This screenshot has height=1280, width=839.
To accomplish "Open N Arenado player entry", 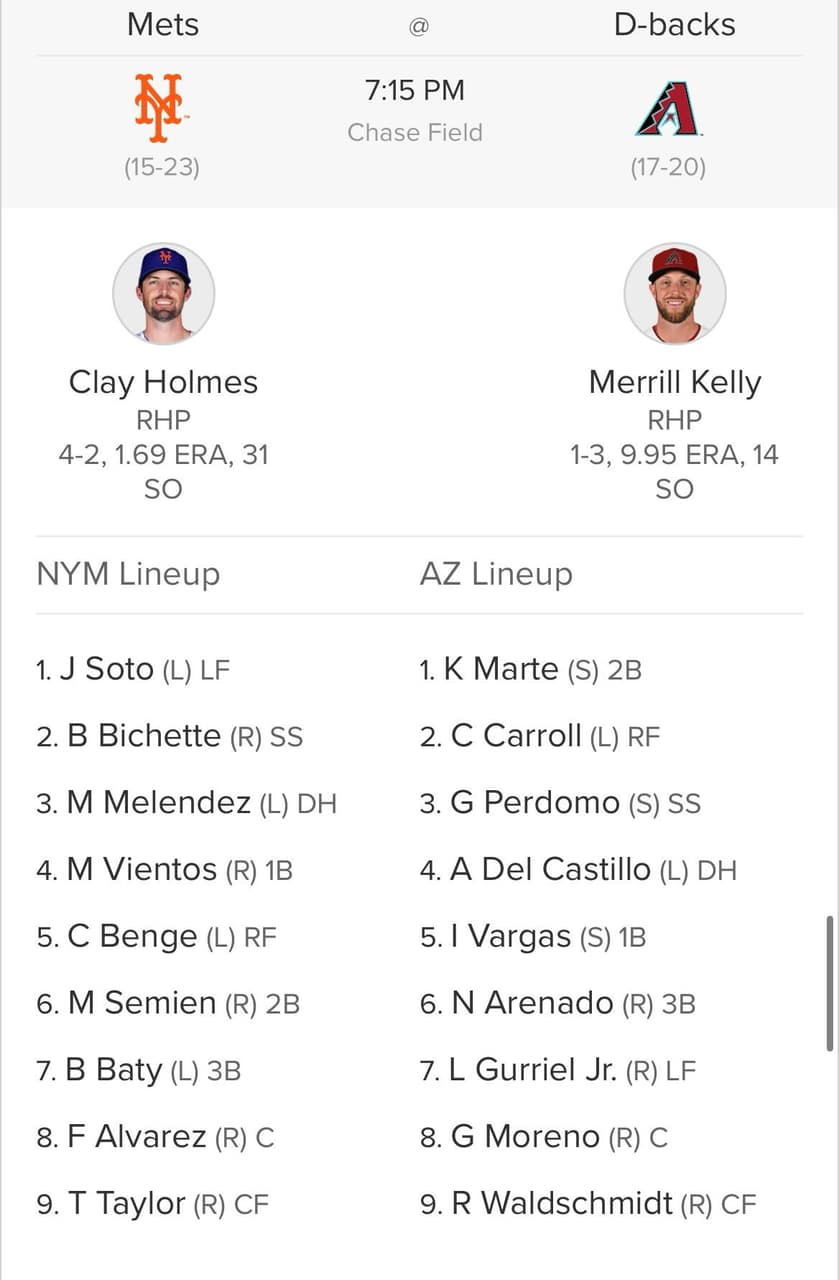I will [557, 1003].
